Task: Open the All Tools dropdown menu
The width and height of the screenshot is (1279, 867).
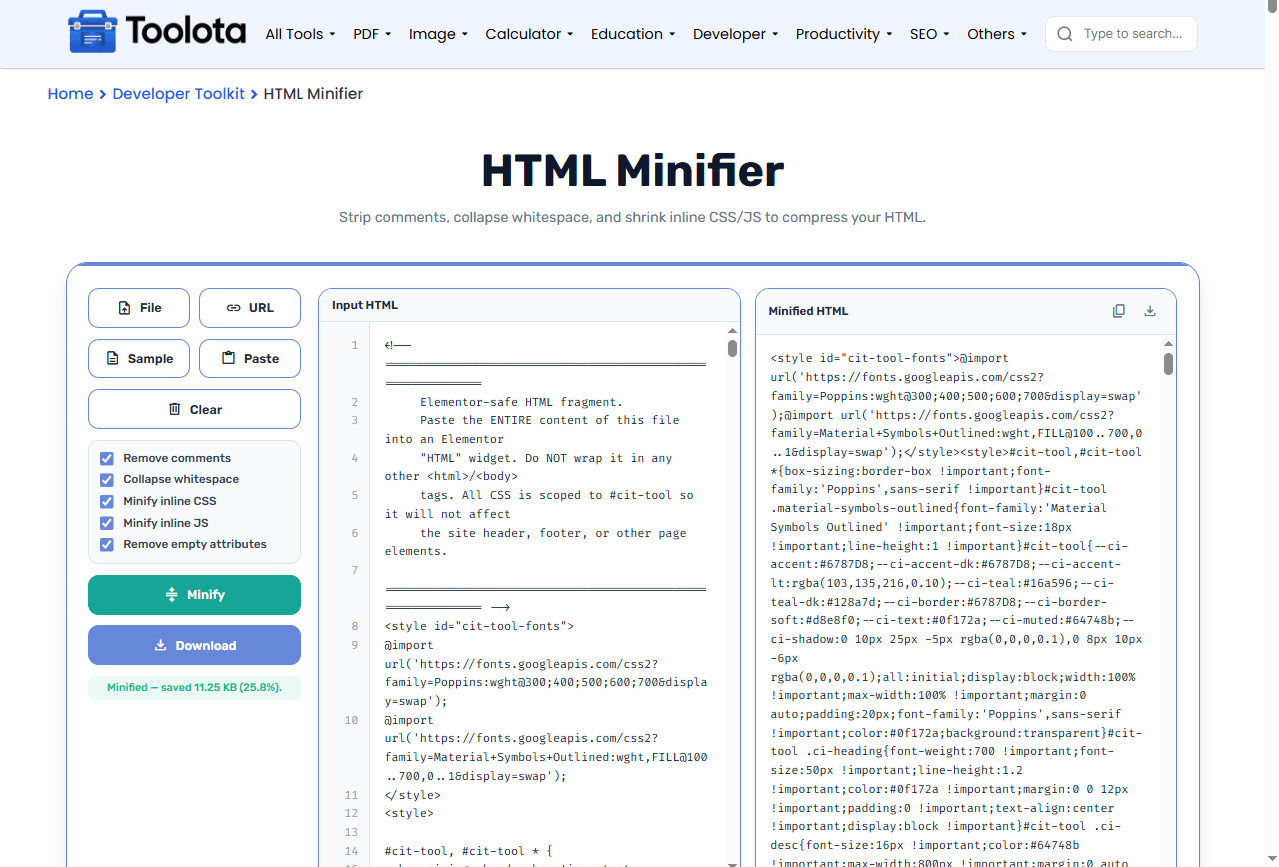Action: click(300, 34)
